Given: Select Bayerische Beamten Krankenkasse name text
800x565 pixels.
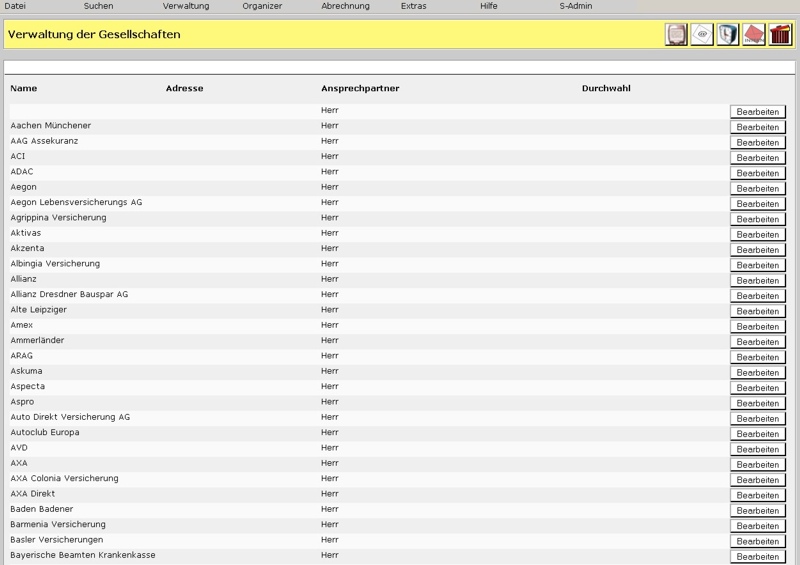Looking at the screenshot, I should pyautogui.click(x=83, y=555).
